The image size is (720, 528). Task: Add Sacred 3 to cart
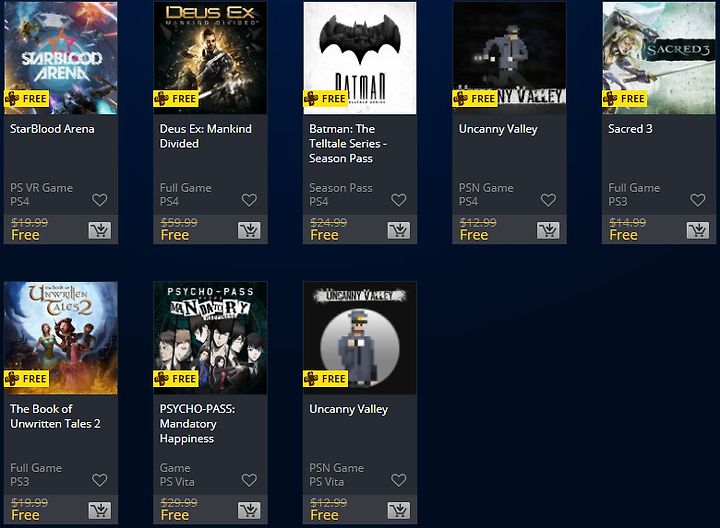point(698,230)
